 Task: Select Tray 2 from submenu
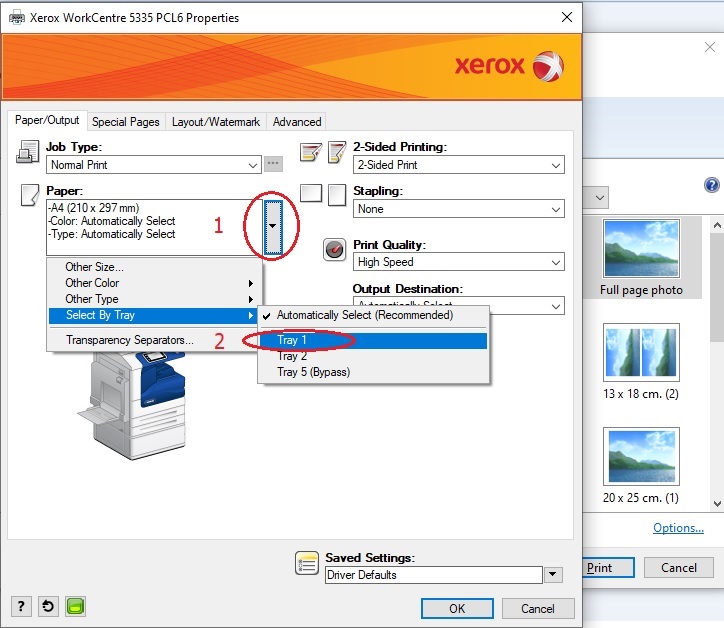click(x=373, y=356)
